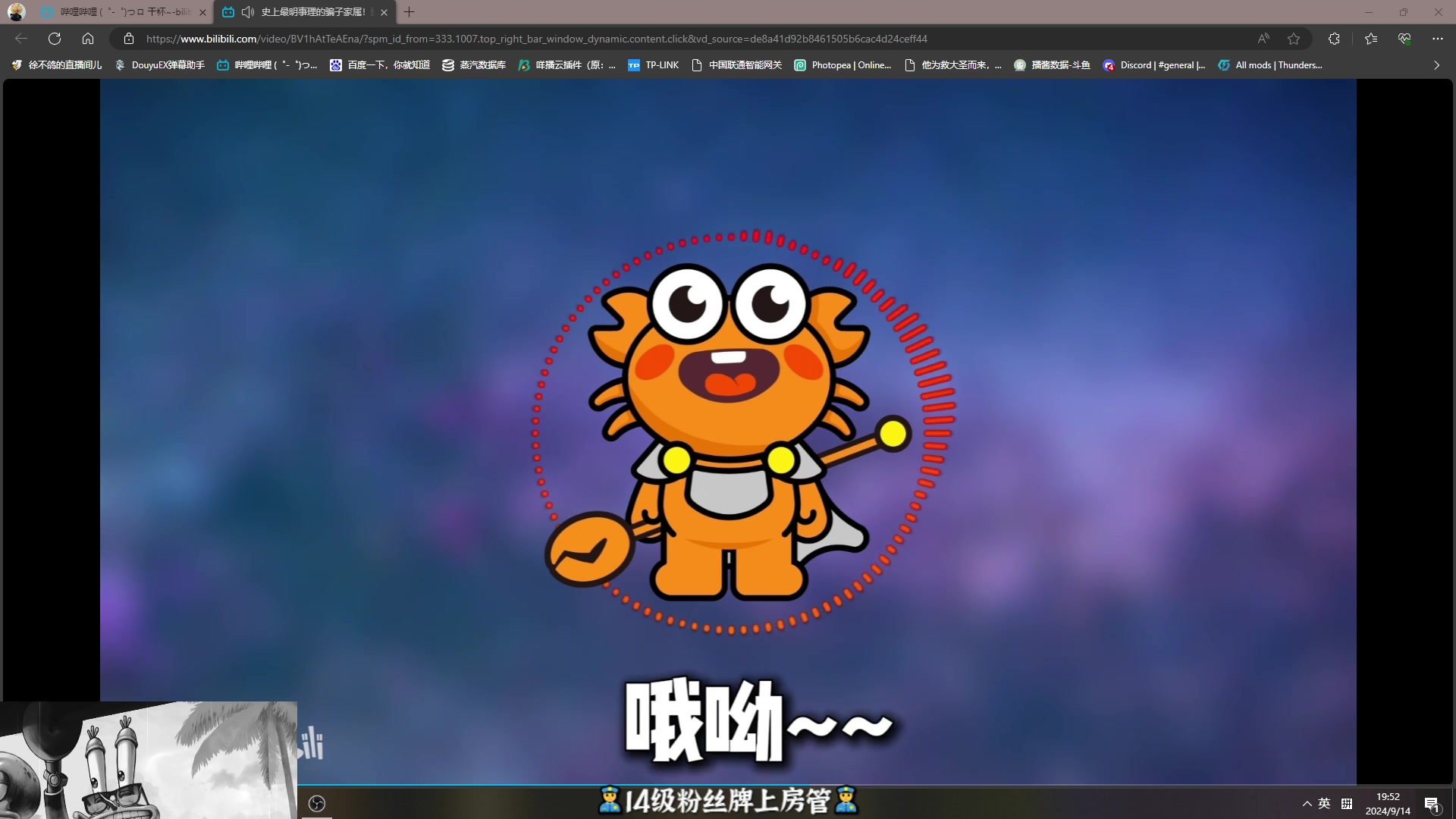
Task: Open the DouyuEX弹幕助手 bookmark
Action: (x=160, y=65)
